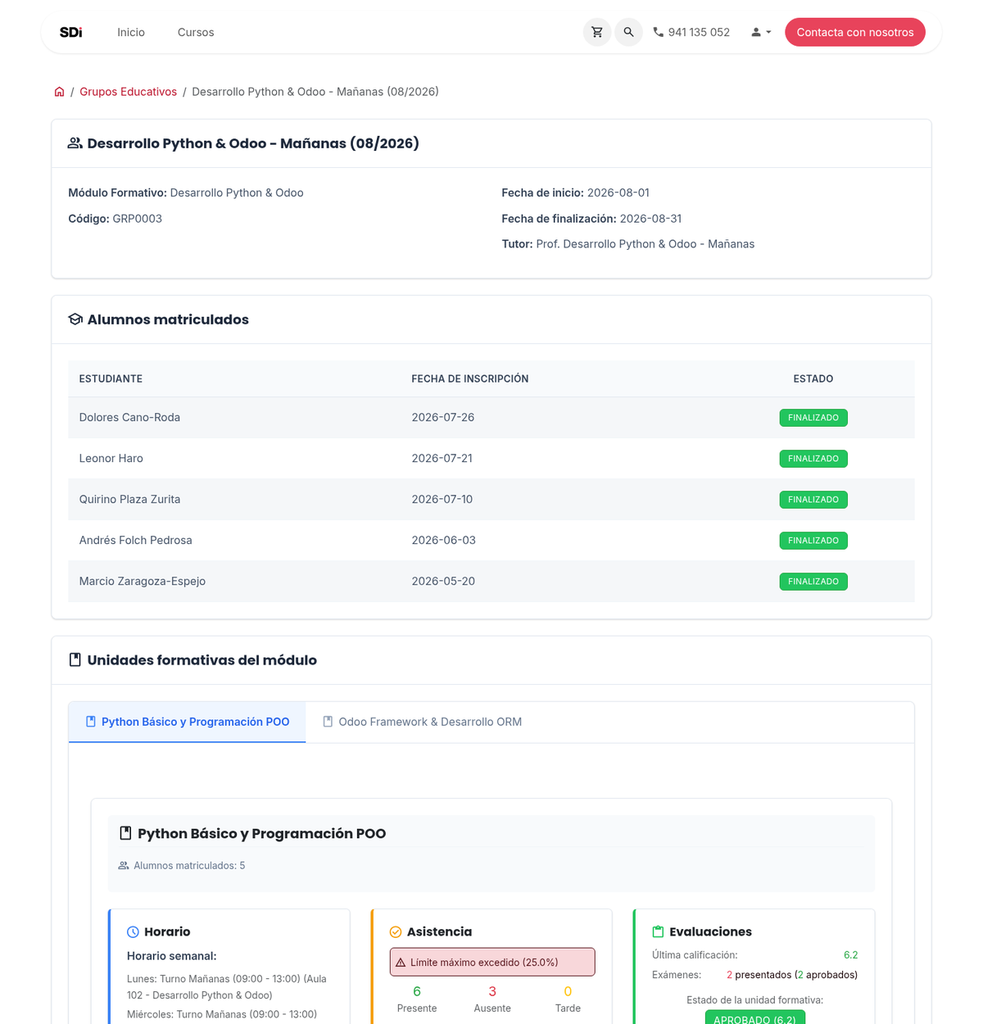Click the student name Andrés Folch Pedrosa

click(135, 540)
